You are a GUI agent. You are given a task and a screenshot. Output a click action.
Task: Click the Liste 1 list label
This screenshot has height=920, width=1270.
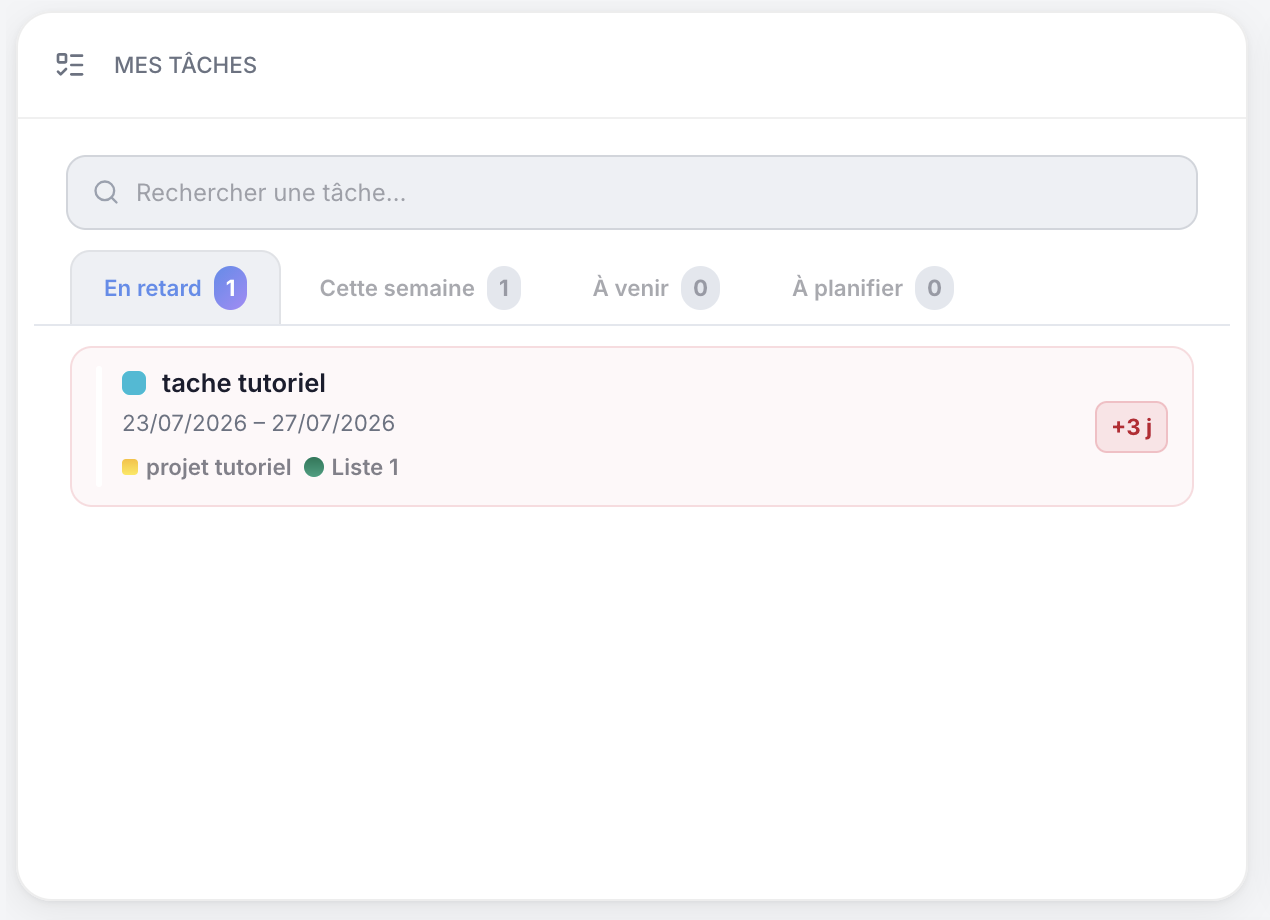[x=365, y=467]
